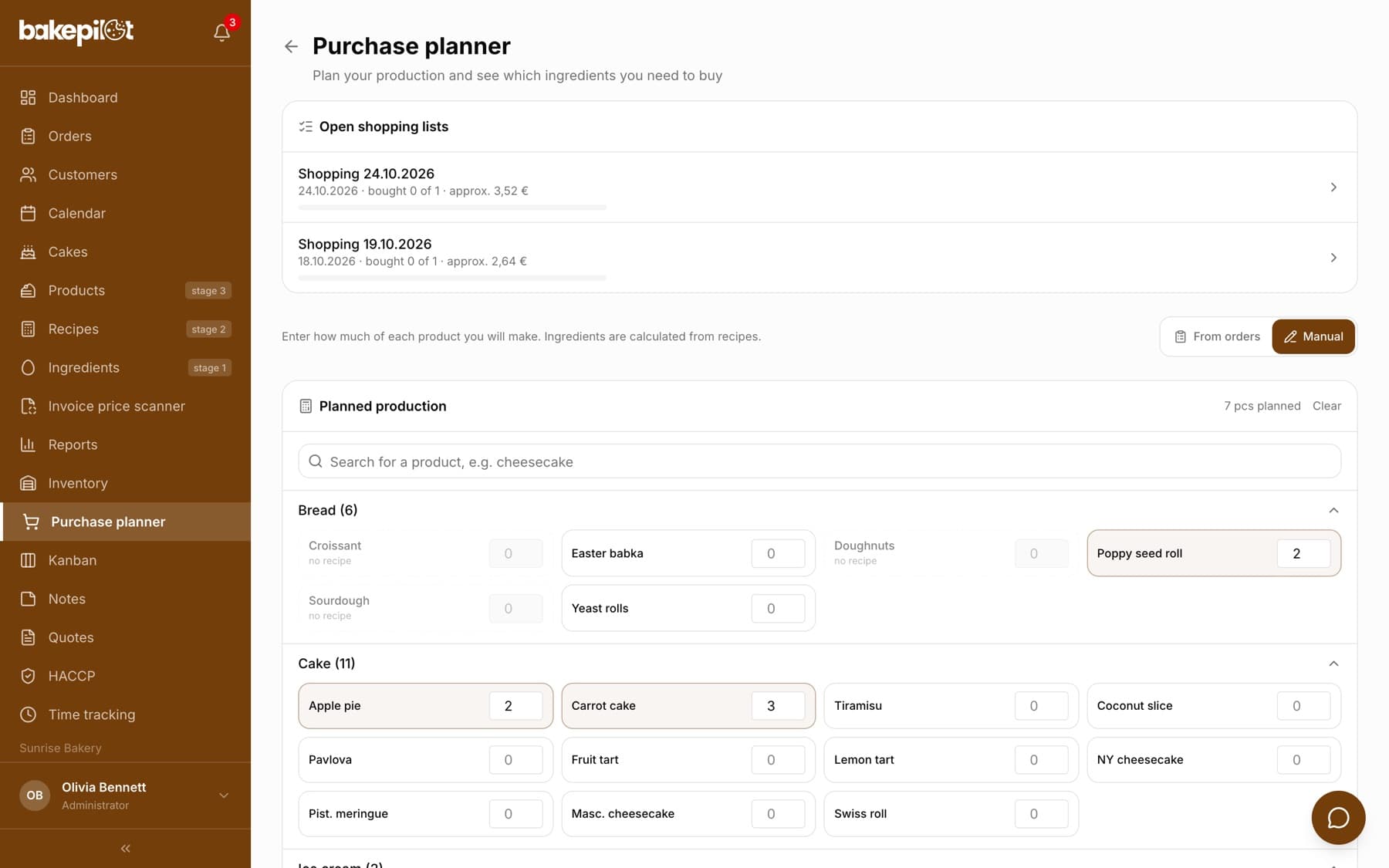Open Shopping 24.10.2026 list chevron
This screenshot has height=868, width=1389.
[x=1333, y=187]
